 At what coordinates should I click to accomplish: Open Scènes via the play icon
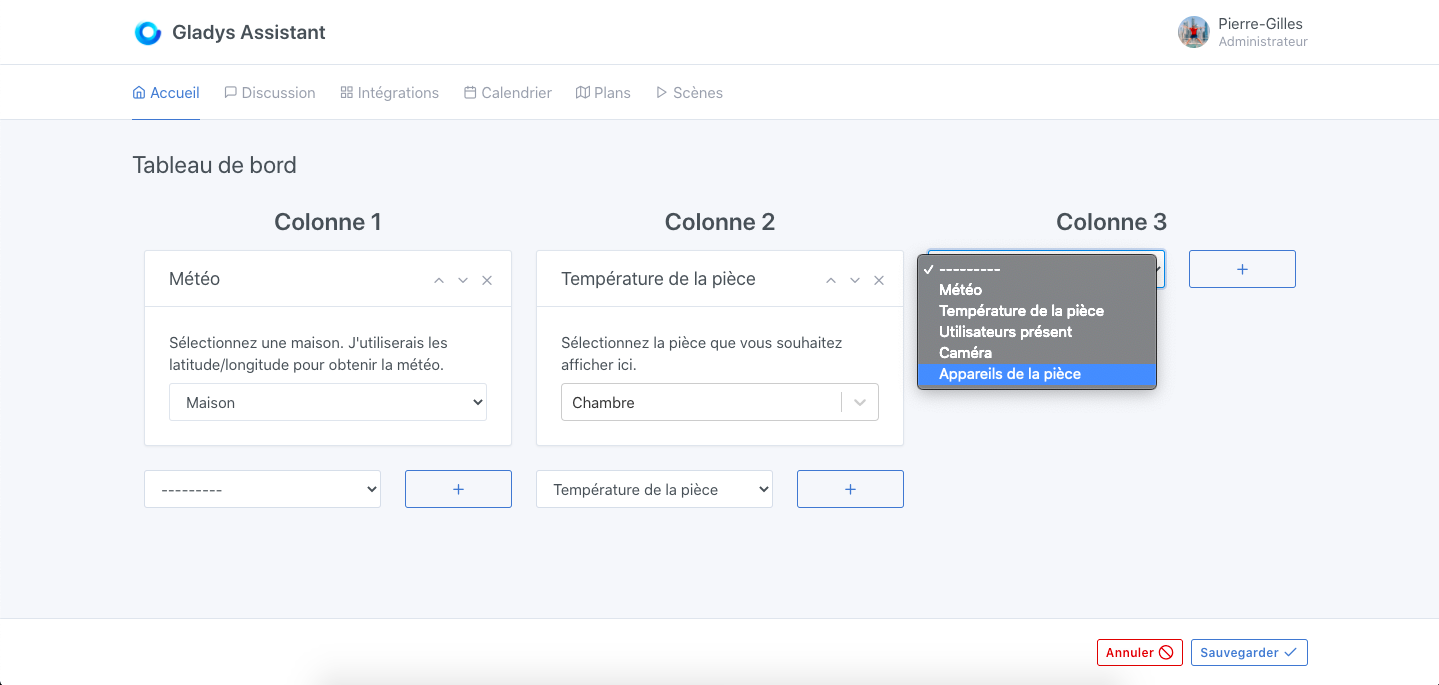click(661, 92)
